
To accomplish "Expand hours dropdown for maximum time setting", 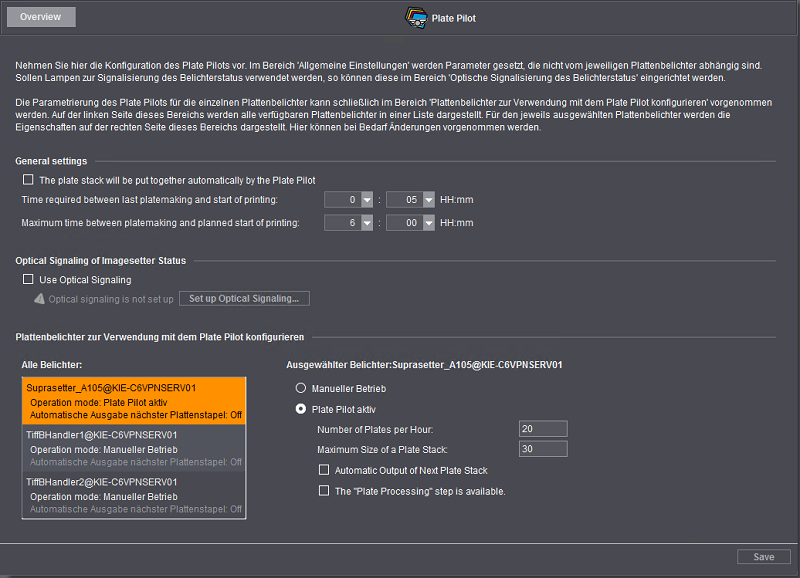I will 367,222.
